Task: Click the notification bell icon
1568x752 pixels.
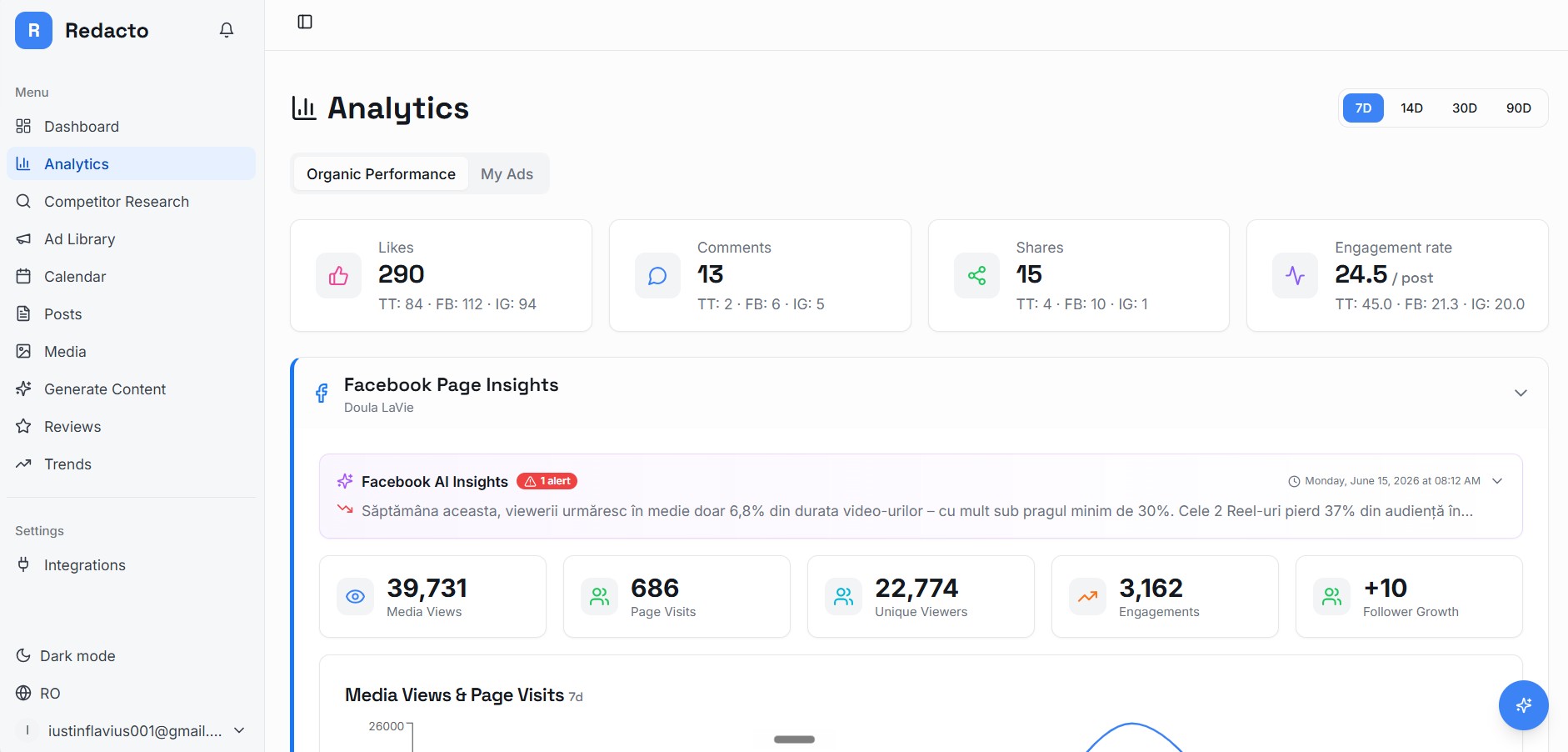Action: point(227,30)
